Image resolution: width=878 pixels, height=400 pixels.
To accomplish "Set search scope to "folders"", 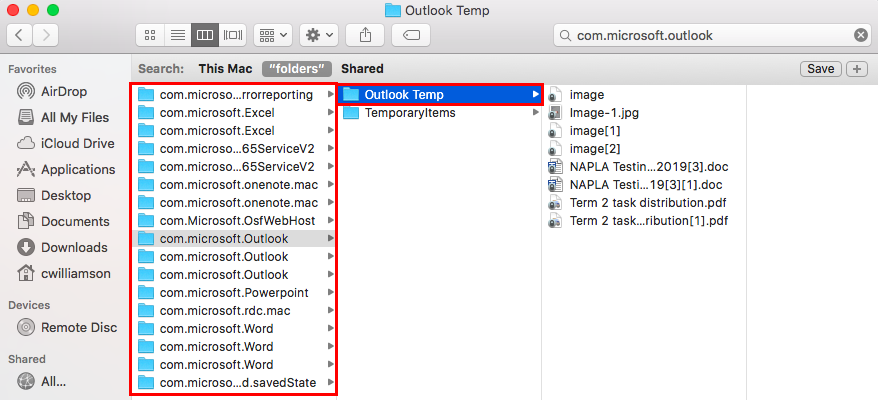I will click(x=297, y=69).
